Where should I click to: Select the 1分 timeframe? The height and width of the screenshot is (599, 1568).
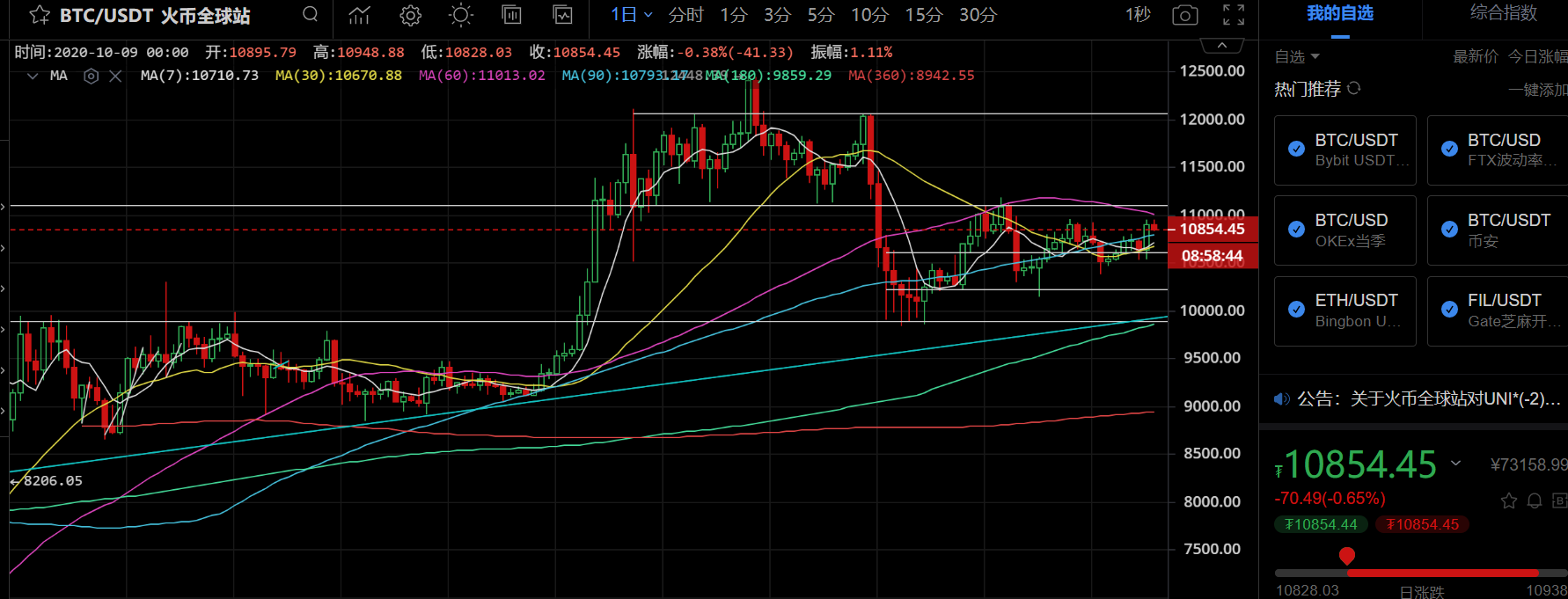(x=734, y=15)
